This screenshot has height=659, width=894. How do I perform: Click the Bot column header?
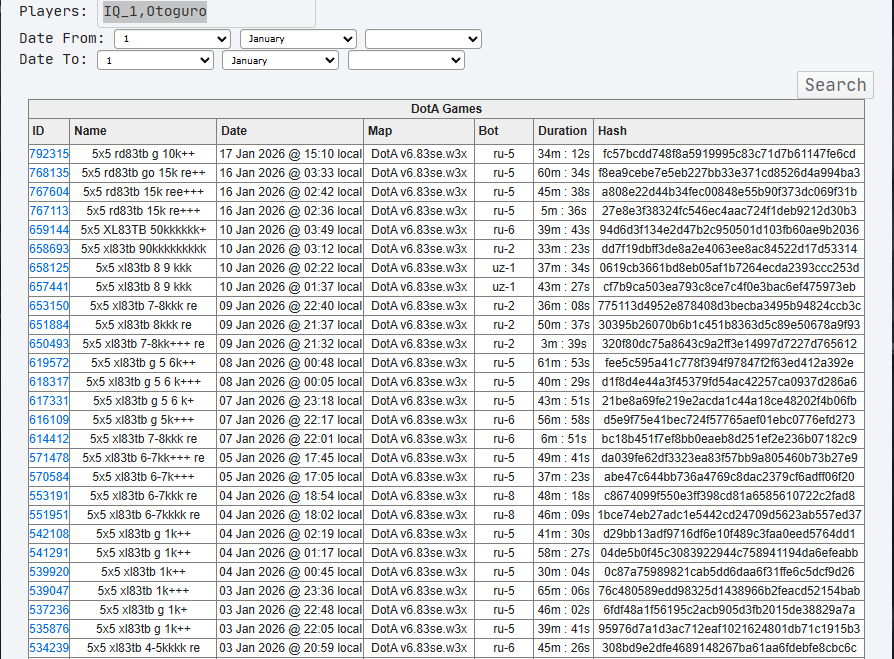click(504, 131)
